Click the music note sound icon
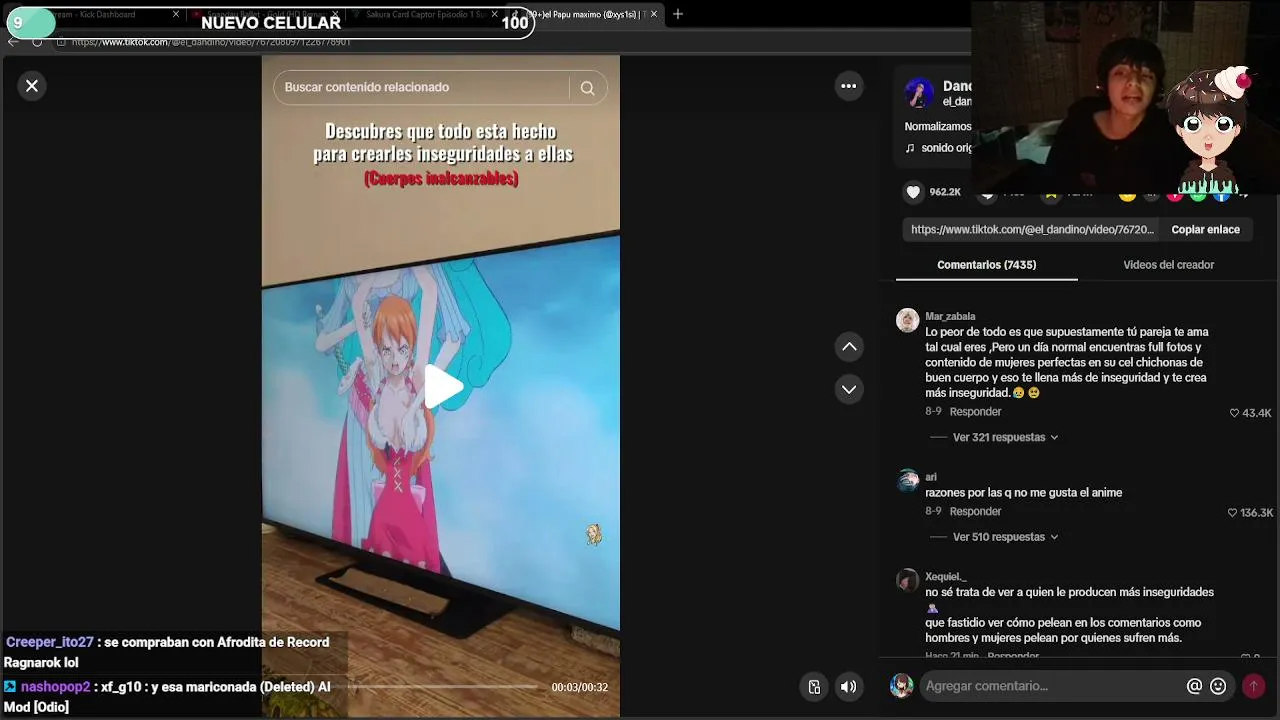 (910, 148)
